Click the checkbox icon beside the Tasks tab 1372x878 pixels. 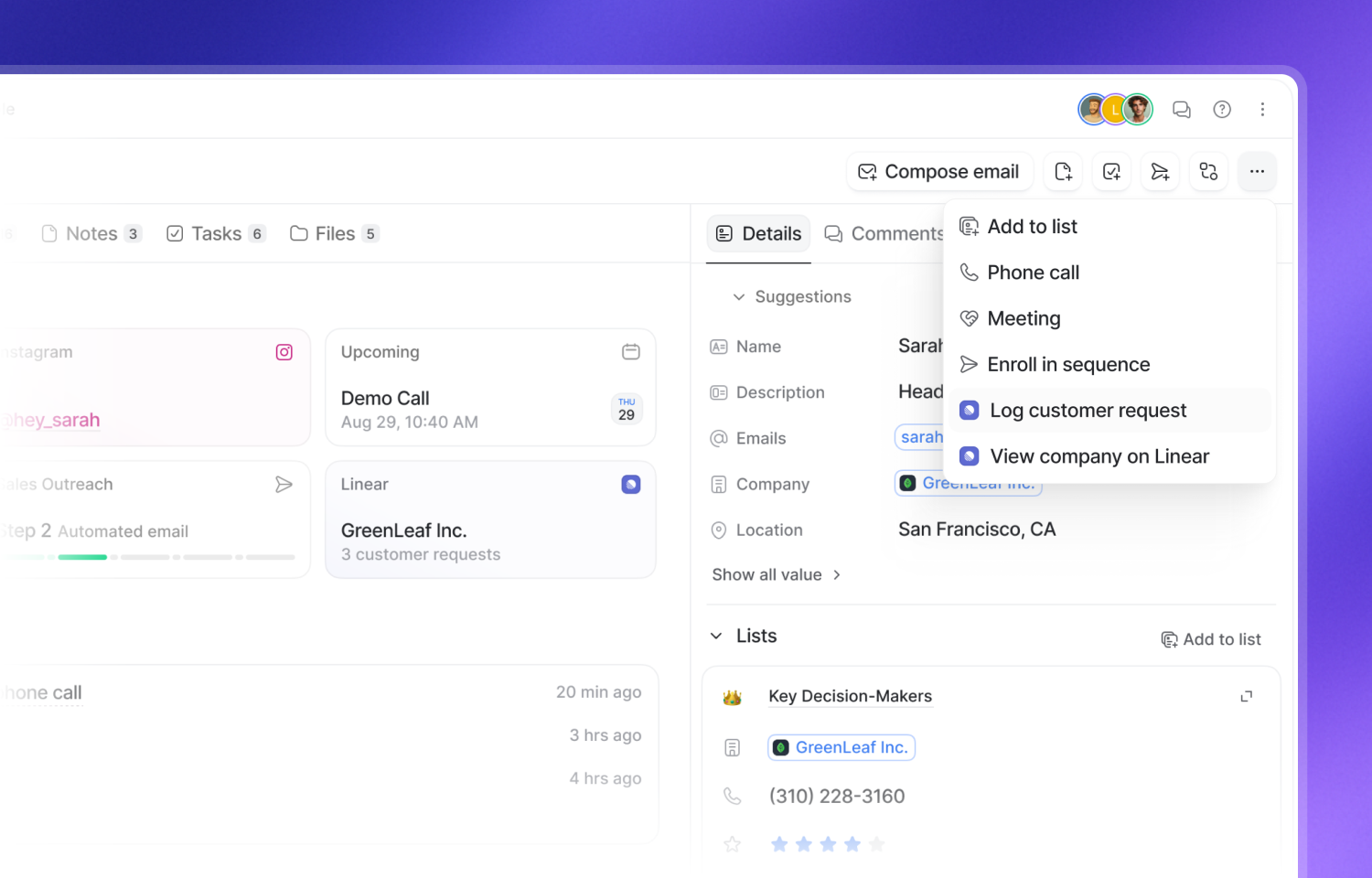point(174,233)
